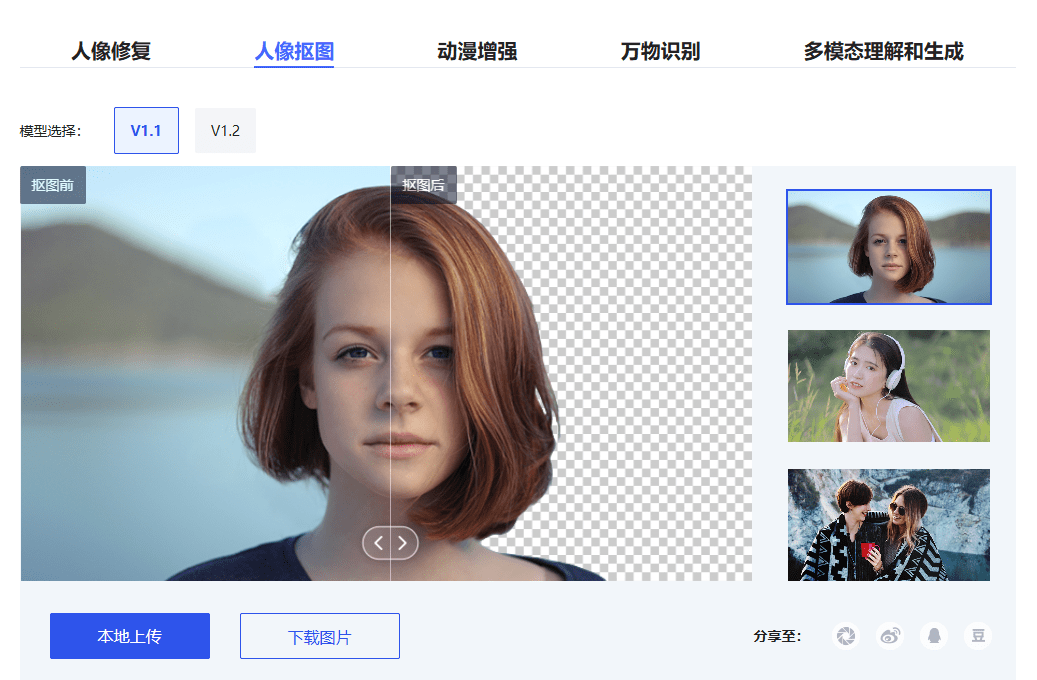Click the left arrow on the comparison handle
The width and height of the screenshot is (1037, 680).
pos(378,542)
